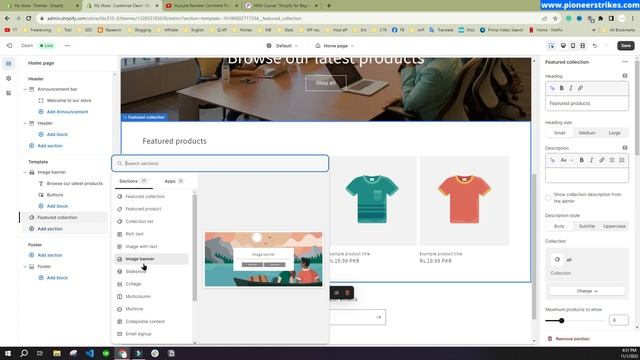Image resolution: width=640 pixels, height=360 pixels.
Task: Collapse the Announcement bar tree item
Action: point(25,89)
